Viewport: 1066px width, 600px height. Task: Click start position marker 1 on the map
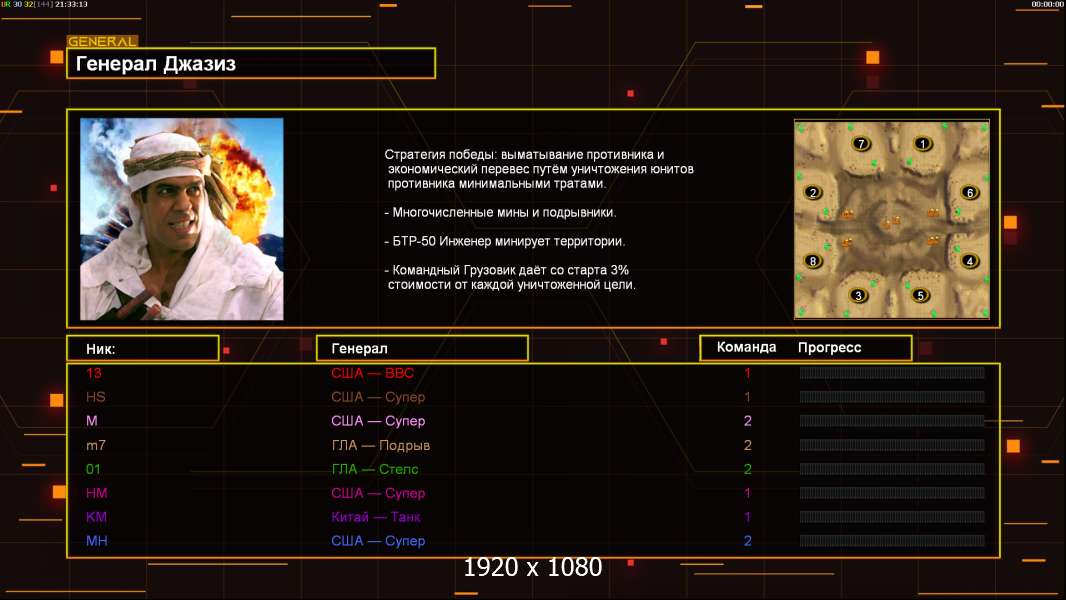pyautogui.click(x=923, y=143)
